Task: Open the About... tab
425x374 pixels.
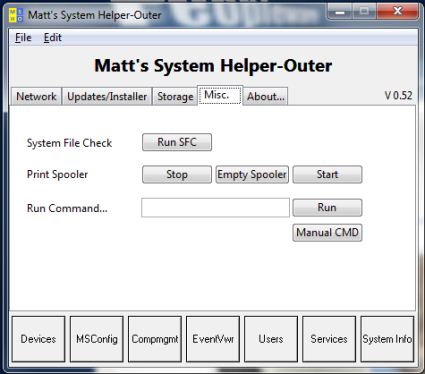Action: 265,97
